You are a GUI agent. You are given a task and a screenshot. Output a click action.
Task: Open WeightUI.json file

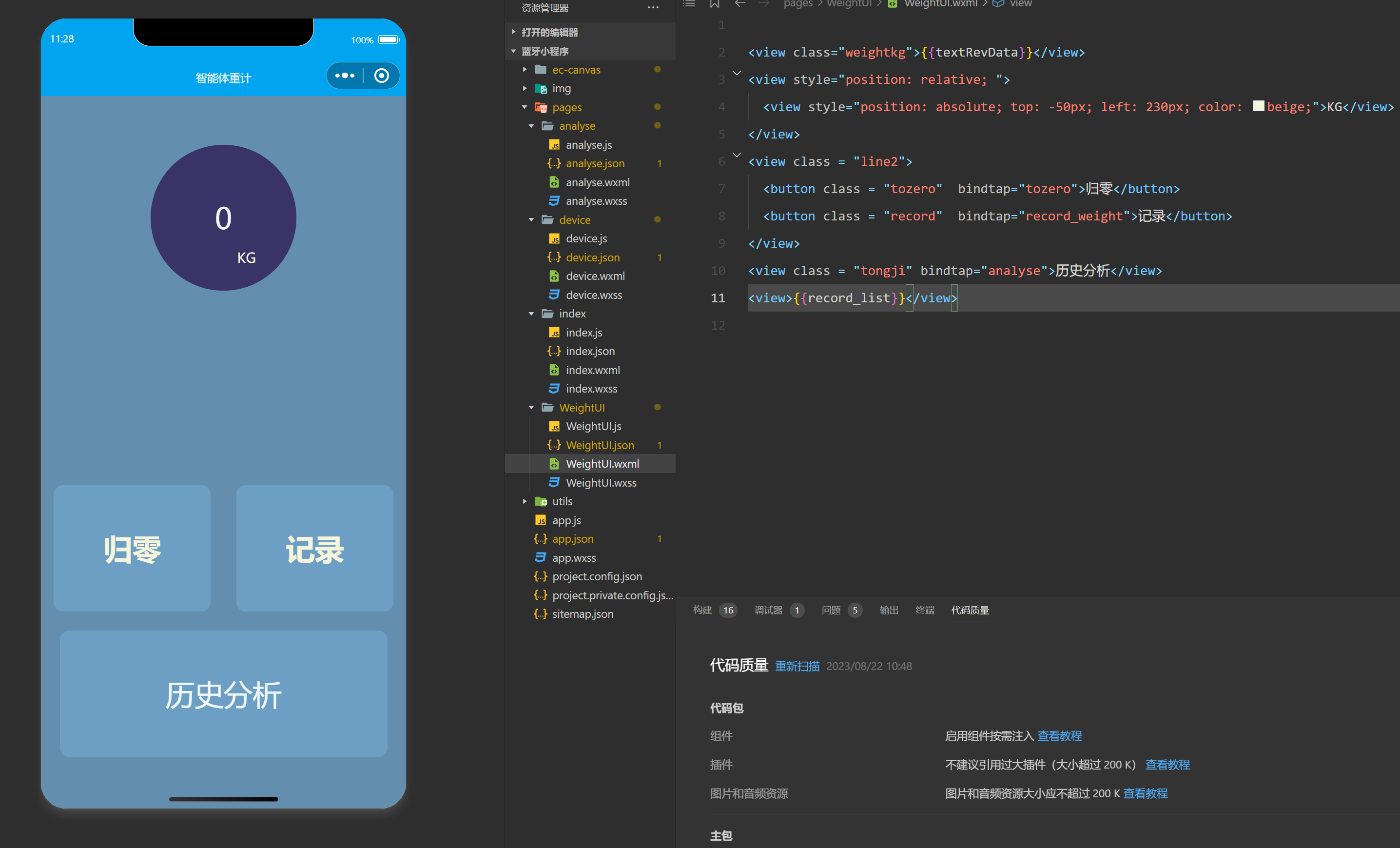click(x=600, y=444)
